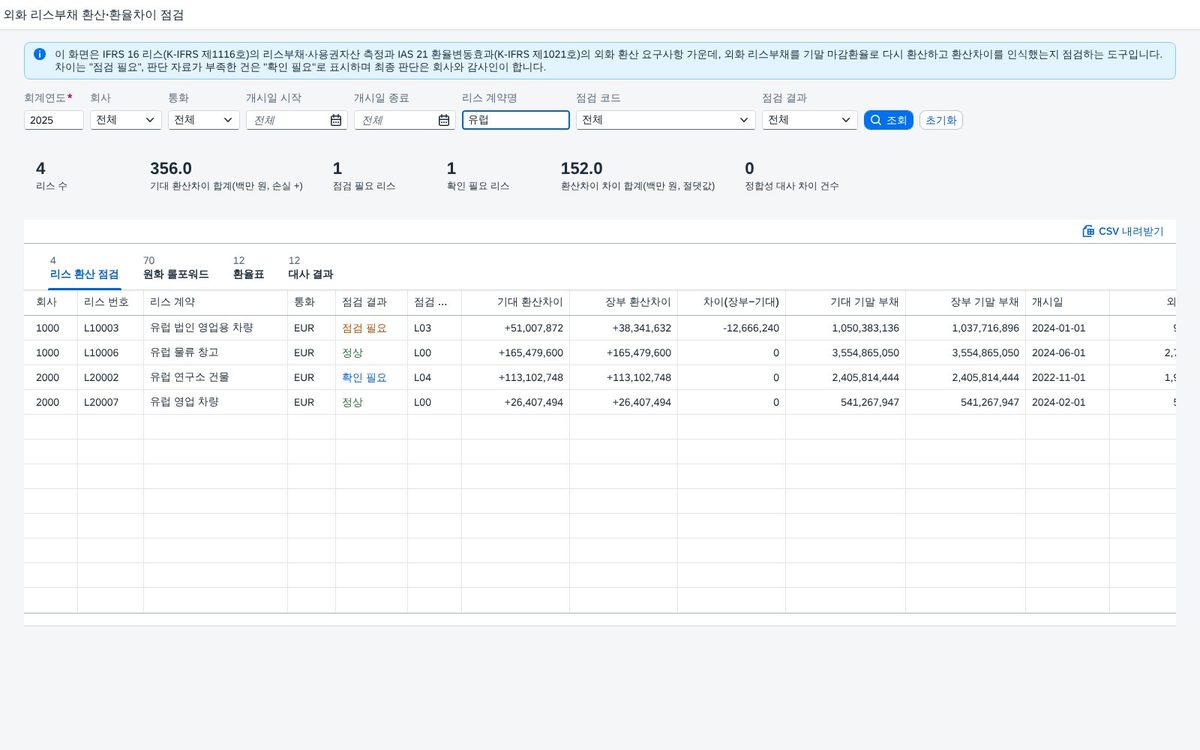Click the 차이(장부−기대) column header
The width and height of the screenshot is (1200, 750).
[732, 303]
